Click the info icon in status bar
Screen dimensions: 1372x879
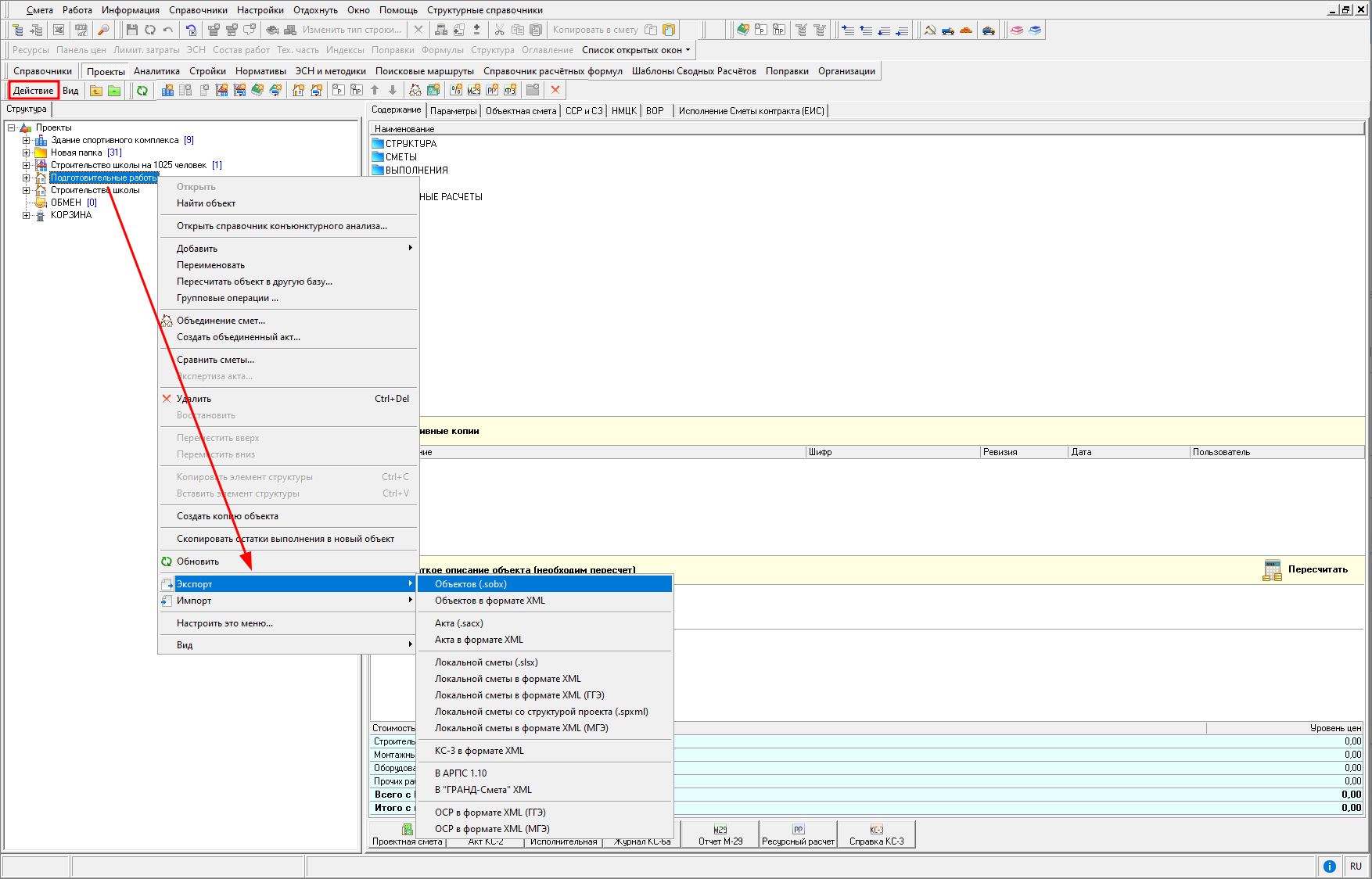pos(1329,866)
